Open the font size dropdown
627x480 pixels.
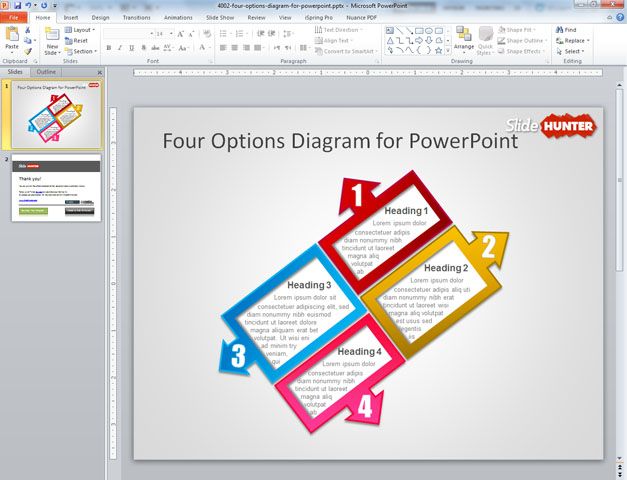pyautogui.click(x=171, y=34)
